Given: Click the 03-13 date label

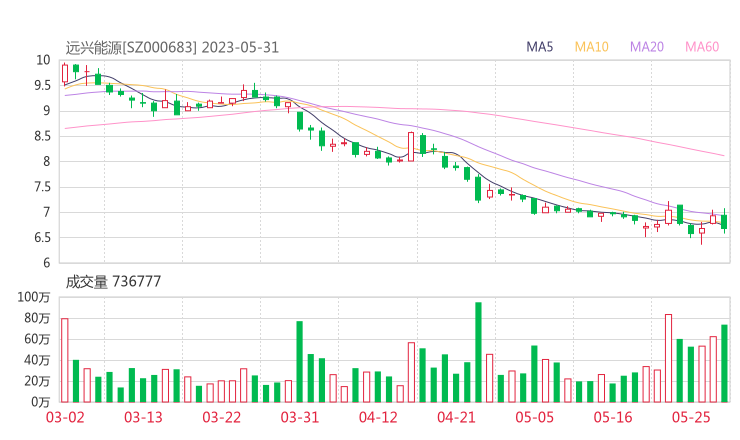Looking at the screenshot, I should (x=143, y=417).
